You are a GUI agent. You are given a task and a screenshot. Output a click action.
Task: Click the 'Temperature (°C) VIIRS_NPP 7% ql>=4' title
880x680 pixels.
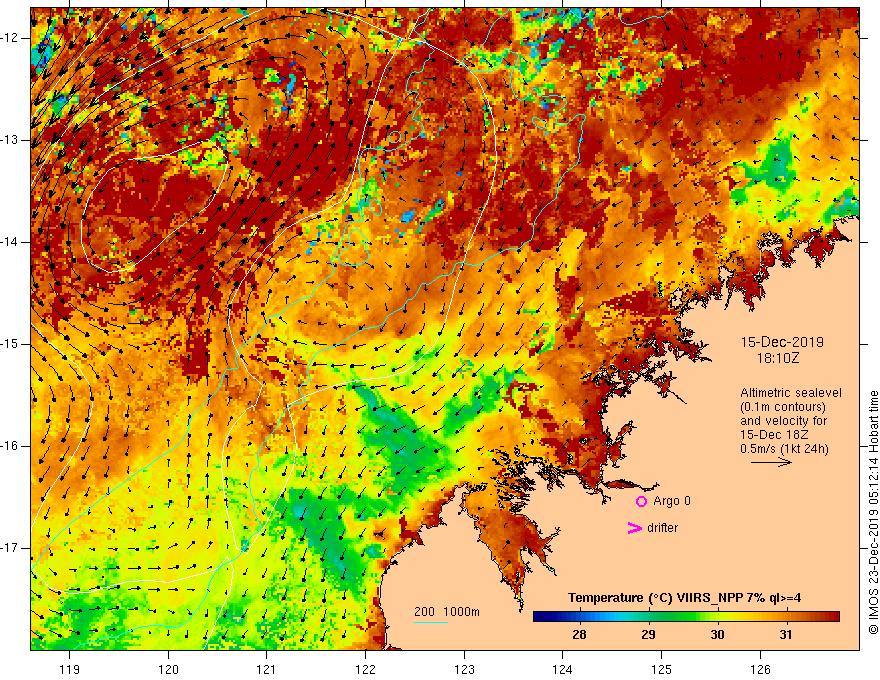tap(684, 598)
